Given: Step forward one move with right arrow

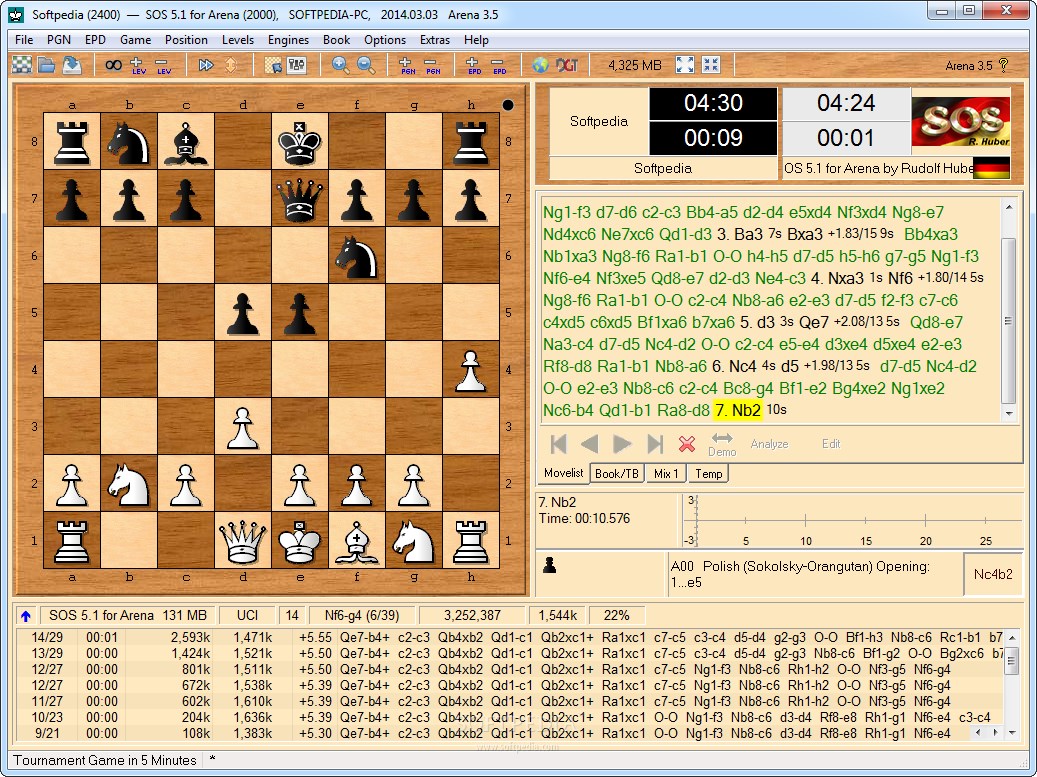Looking at the screenshot, I should pyautogui.click(x=622, y=444).
